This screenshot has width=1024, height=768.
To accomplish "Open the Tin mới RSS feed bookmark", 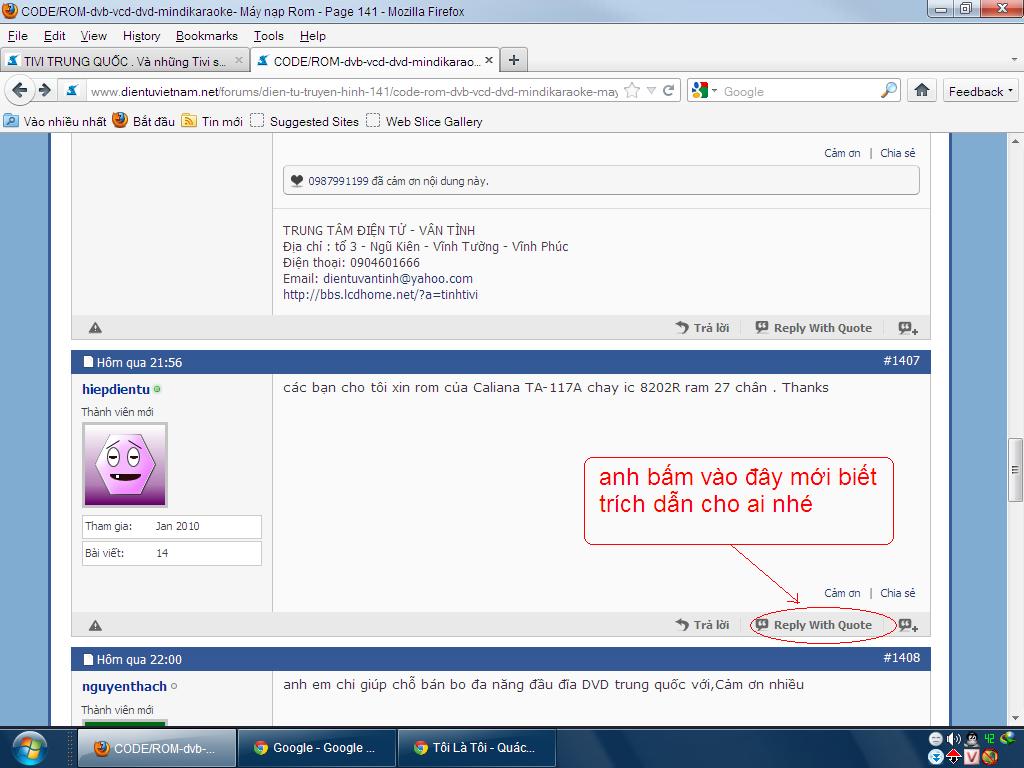I will (x=212, y=121).
